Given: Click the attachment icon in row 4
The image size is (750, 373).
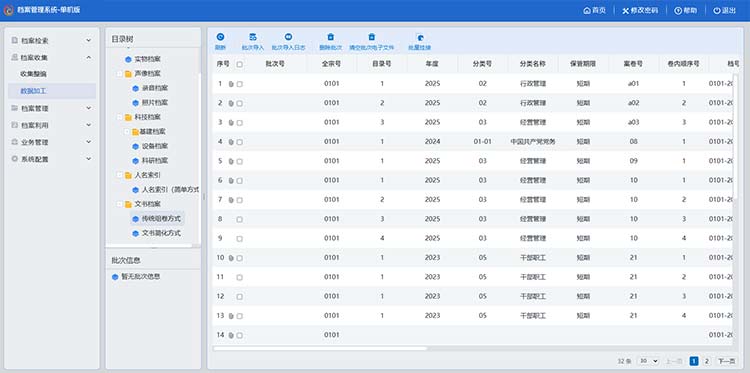Looking at the screenshot, I should 231,142.
